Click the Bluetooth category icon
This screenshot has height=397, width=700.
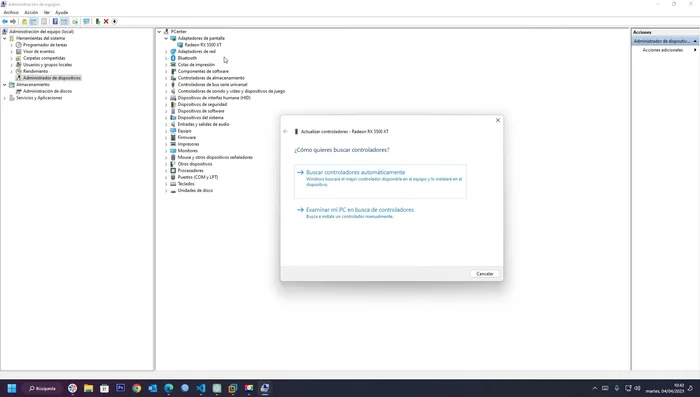(173, 58)
